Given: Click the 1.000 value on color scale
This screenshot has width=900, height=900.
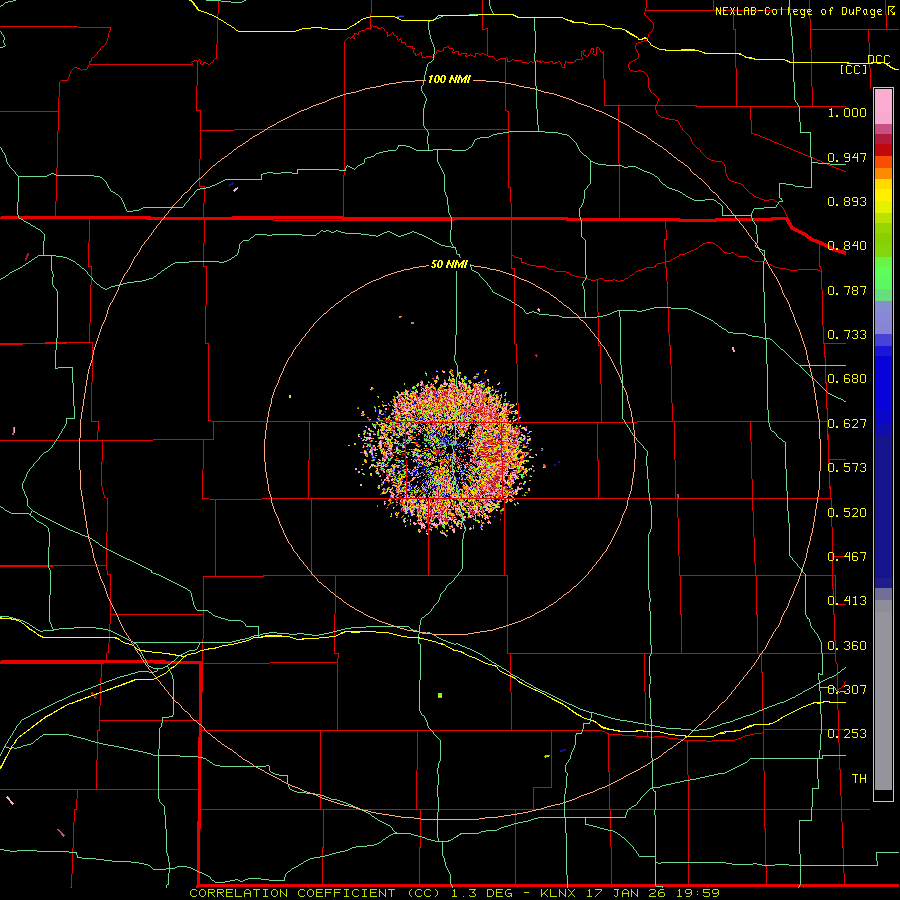Looking at the screenshot, I should [x=847, y=112].
